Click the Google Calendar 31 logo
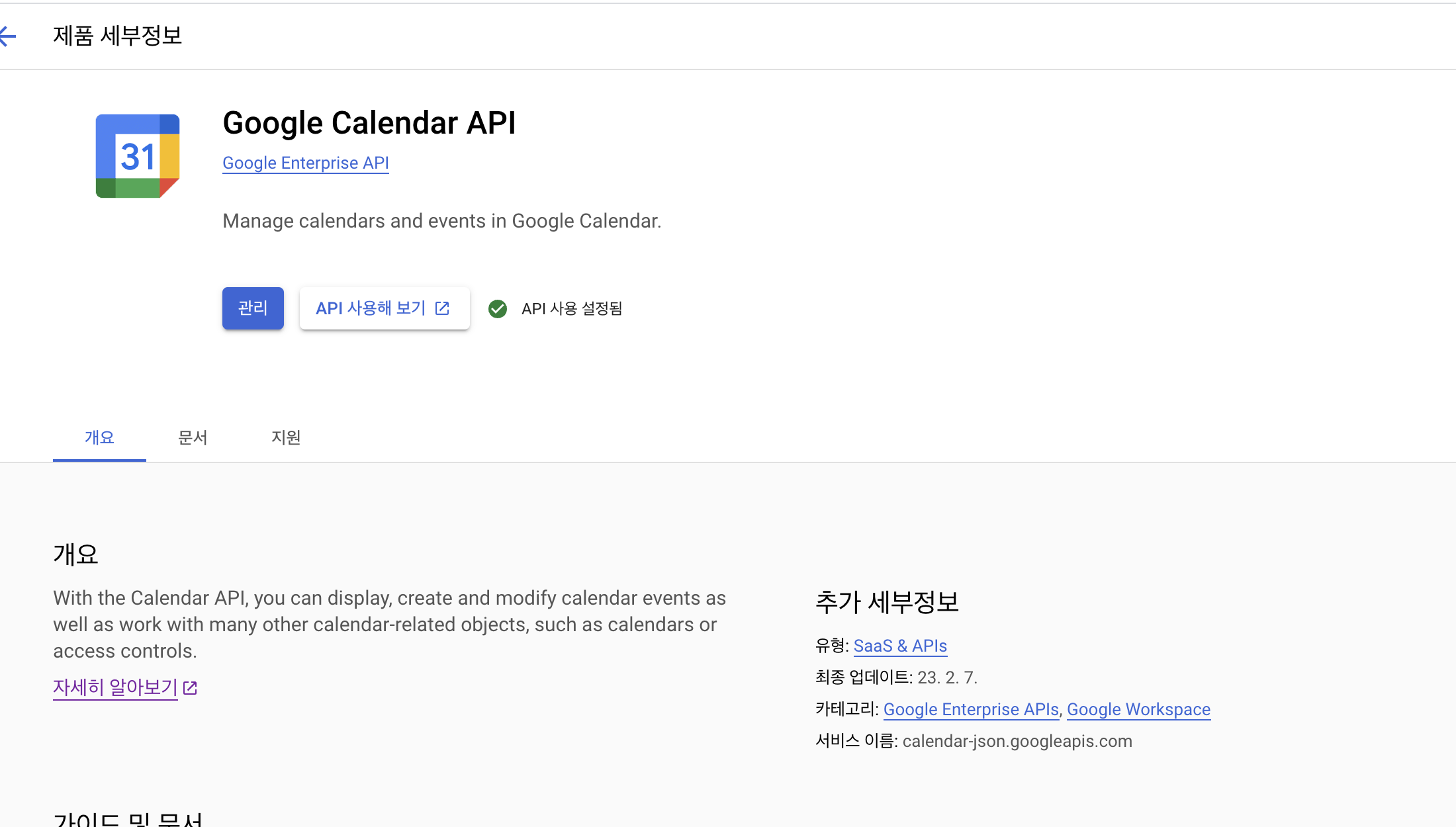The height and width of the screenshot is (827, 1456). tap(138, 156)
